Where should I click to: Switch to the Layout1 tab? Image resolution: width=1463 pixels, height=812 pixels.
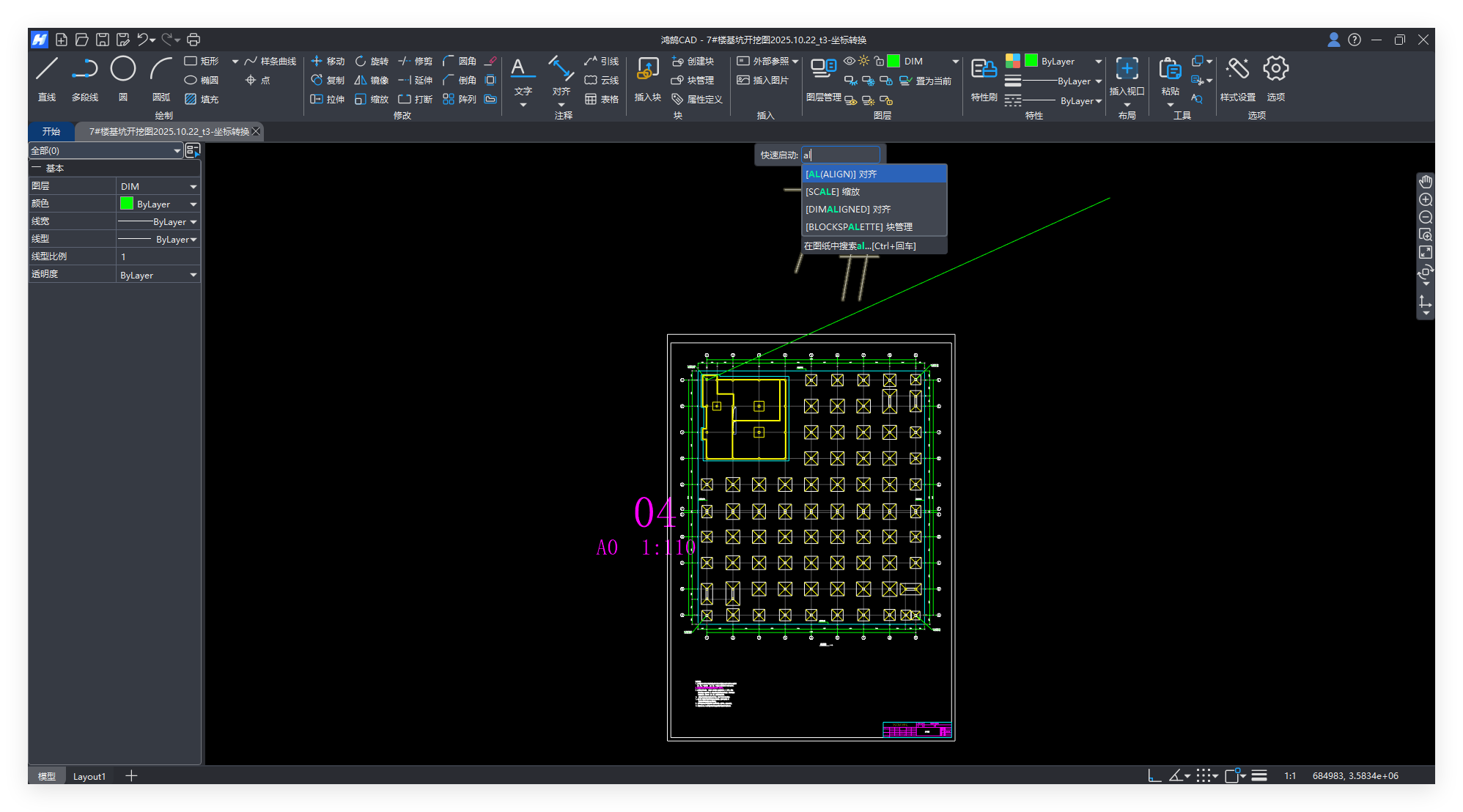pos(89,776)
